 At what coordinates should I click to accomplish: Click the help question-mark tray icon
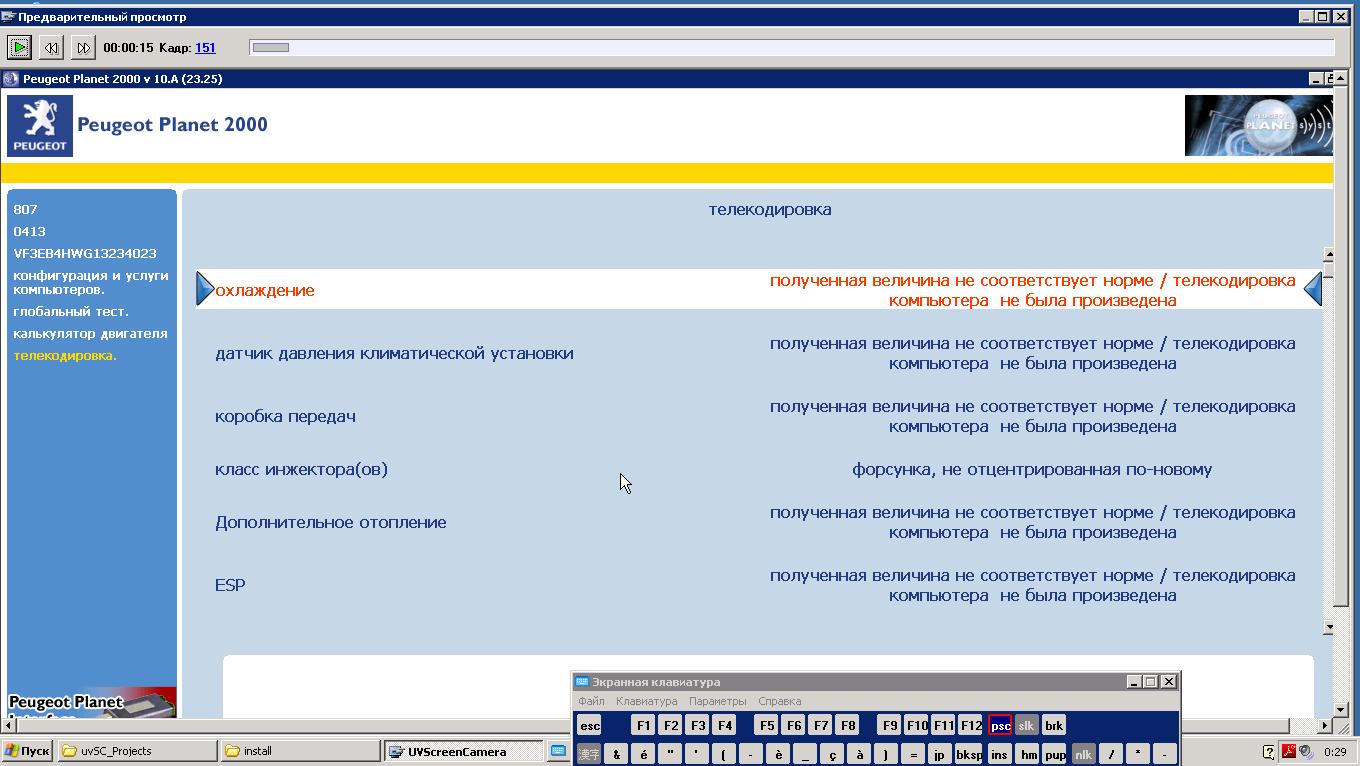1269,751
